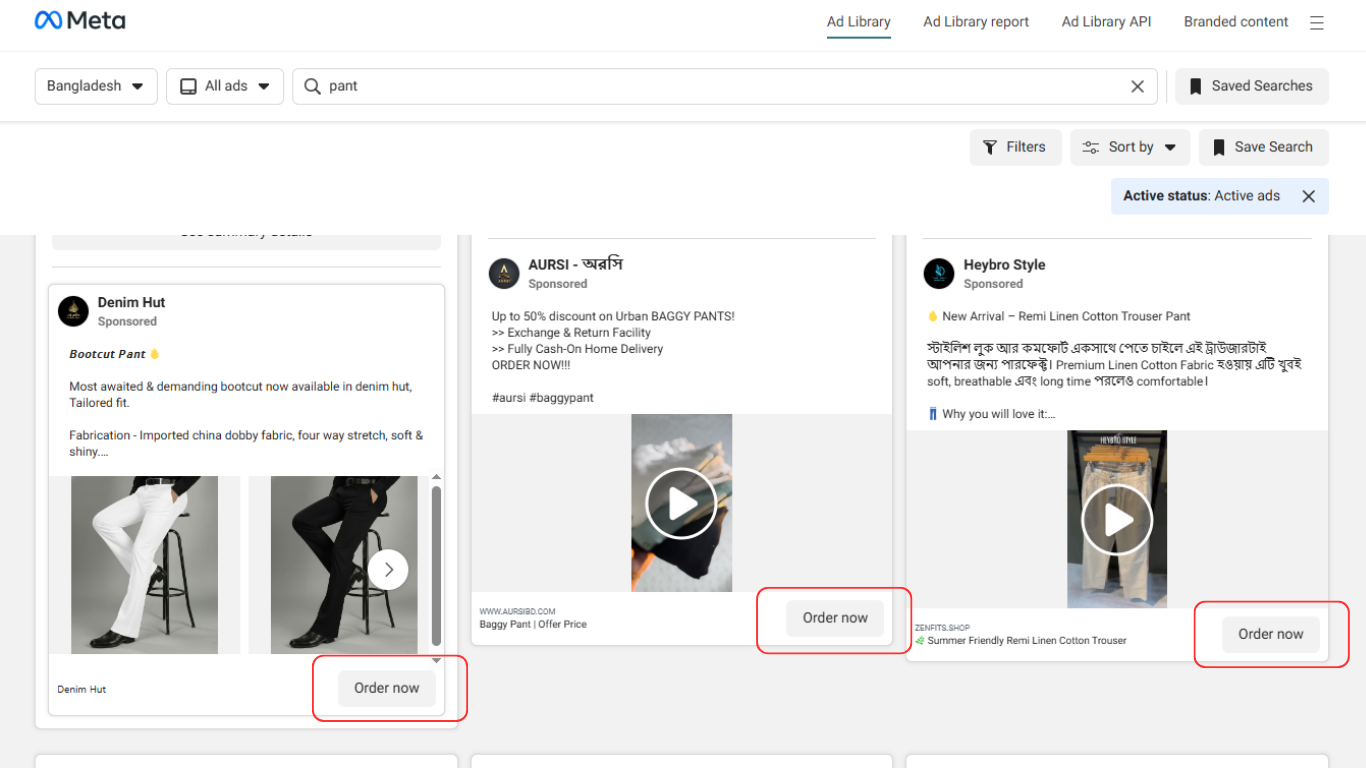Expand the Bangladesh country dropdown
The image size is (1366, 768).
pyautogui.click(x=96, y=87)
